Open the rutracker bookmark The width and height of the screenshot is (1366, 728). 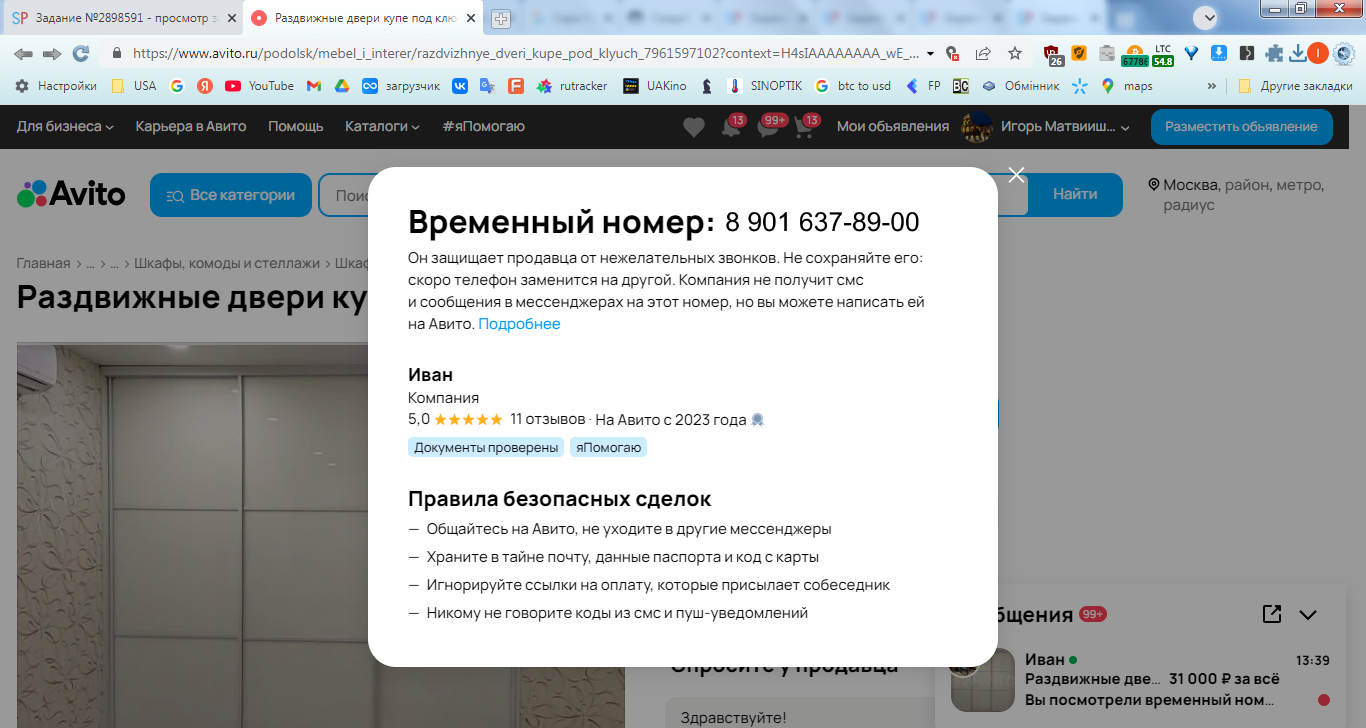[572, 86]
